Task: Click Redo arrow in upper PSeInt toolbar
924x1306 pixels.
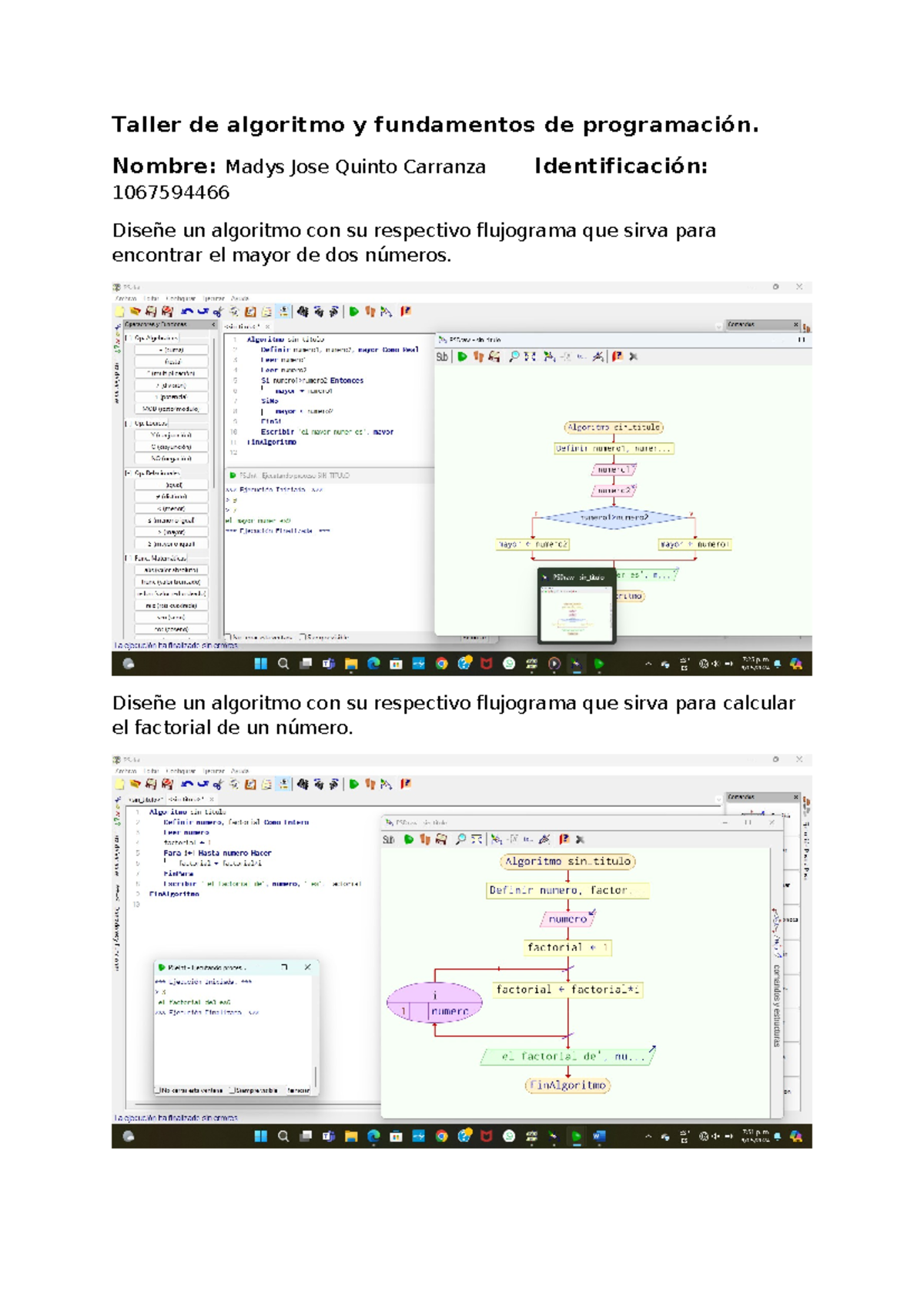Action: click(203, 312)
